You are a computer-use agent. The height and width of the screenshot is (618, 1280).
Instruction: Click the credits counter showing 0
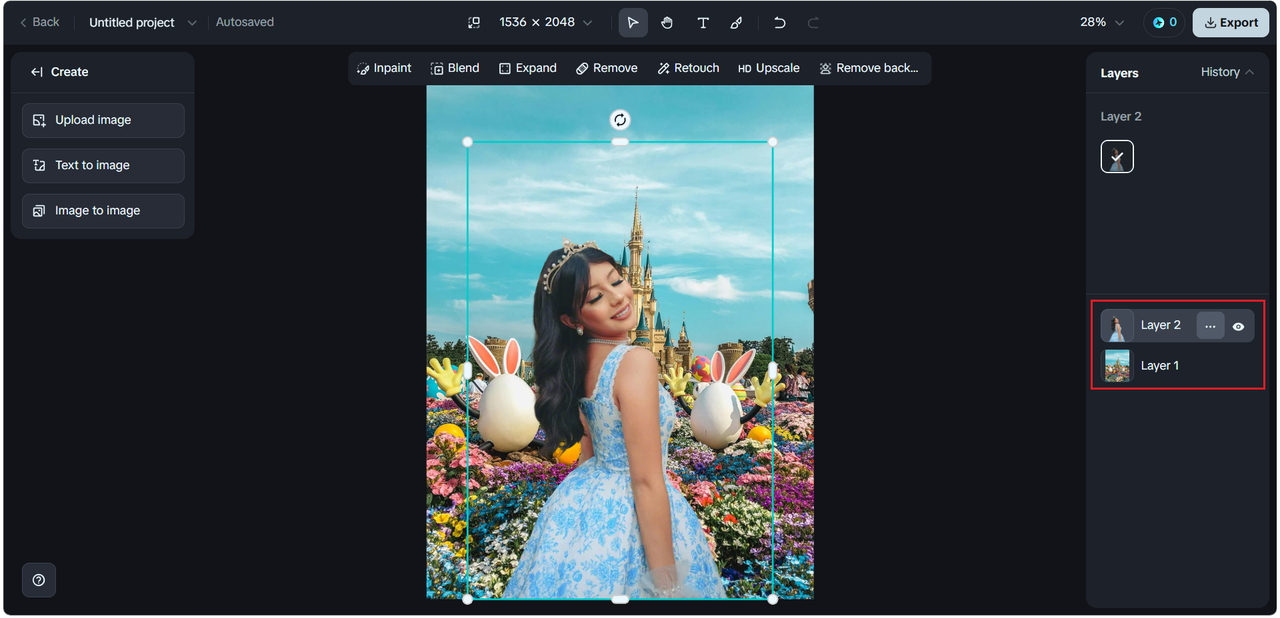tap(1164, 22)
